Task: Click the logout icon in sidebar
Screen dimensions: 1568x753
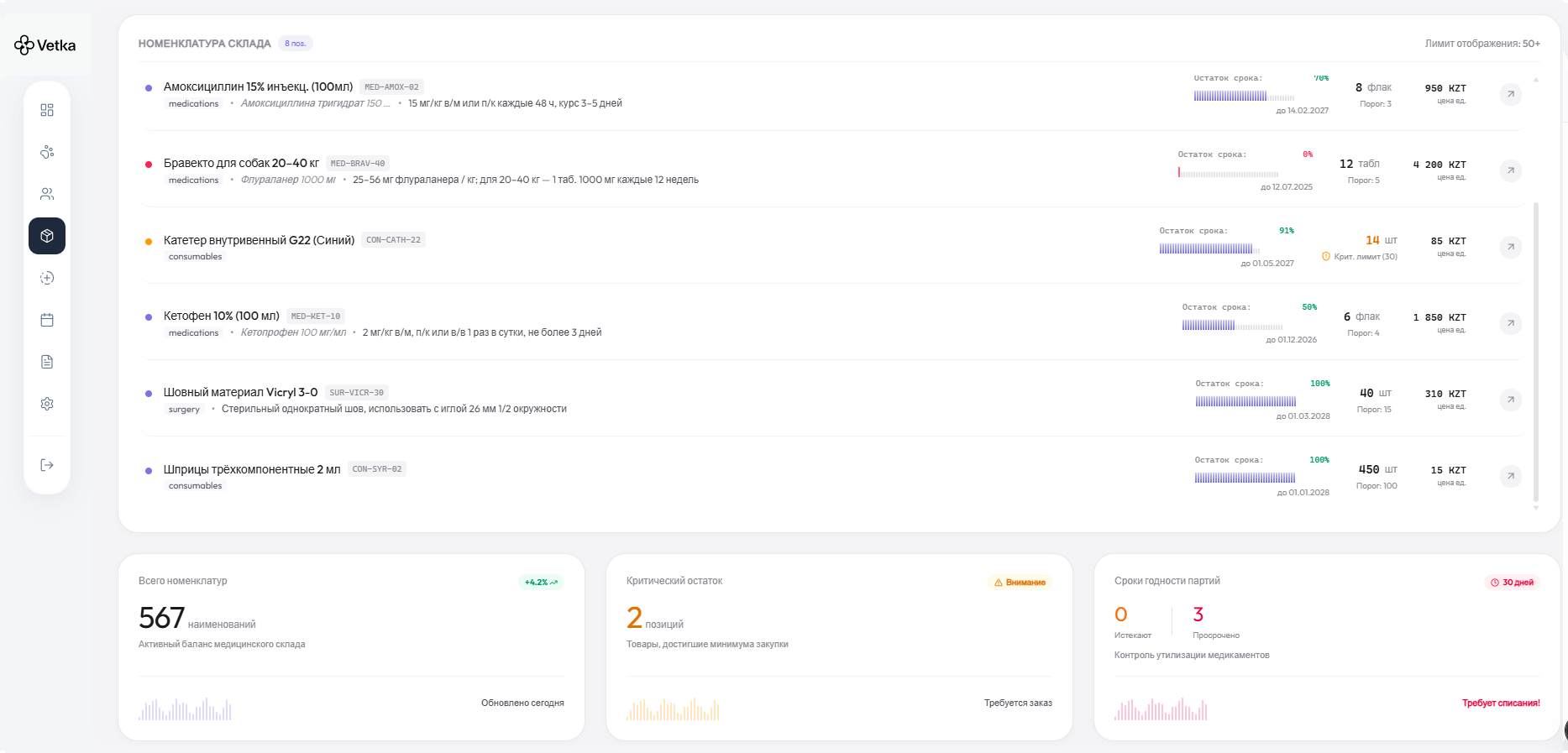Action: 47,465
